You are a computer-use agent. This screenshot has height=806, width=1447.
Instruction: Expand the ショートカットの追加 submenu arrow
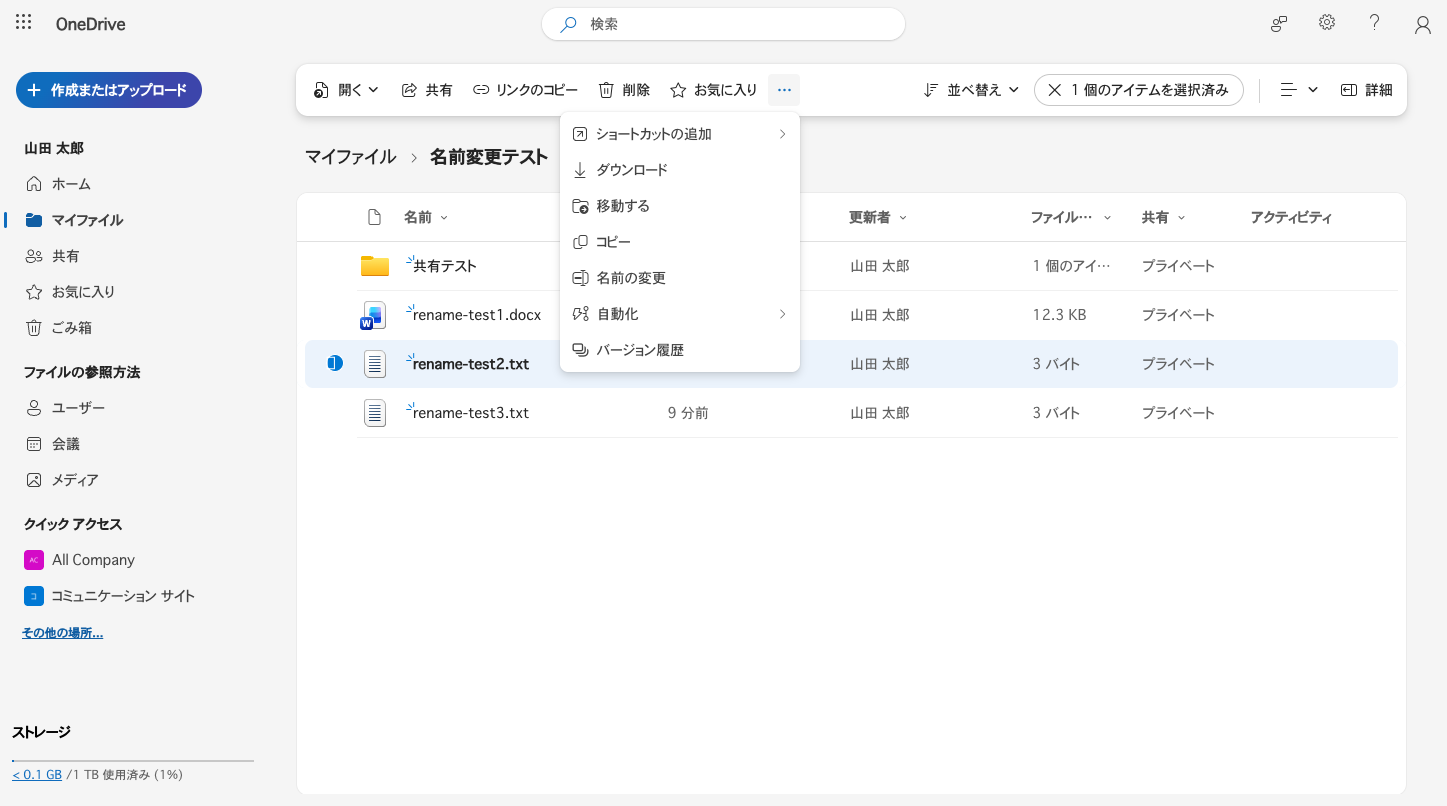[782, 134]
